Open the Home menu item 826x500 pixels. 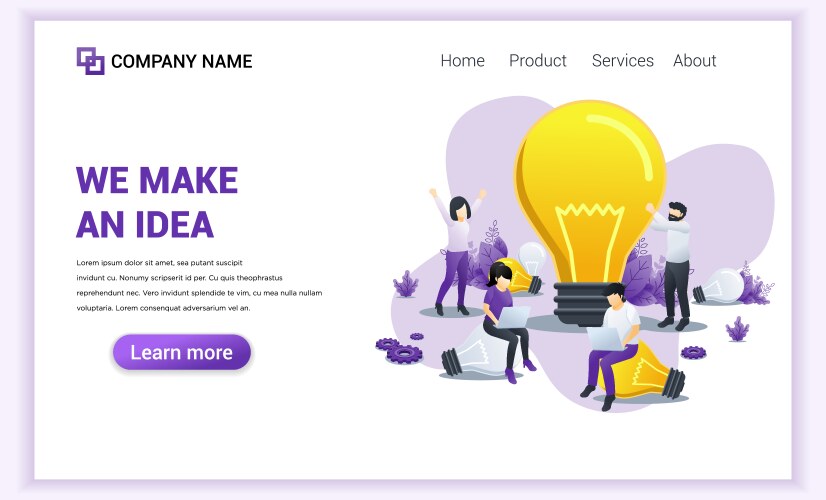click(x=463, y=61)
